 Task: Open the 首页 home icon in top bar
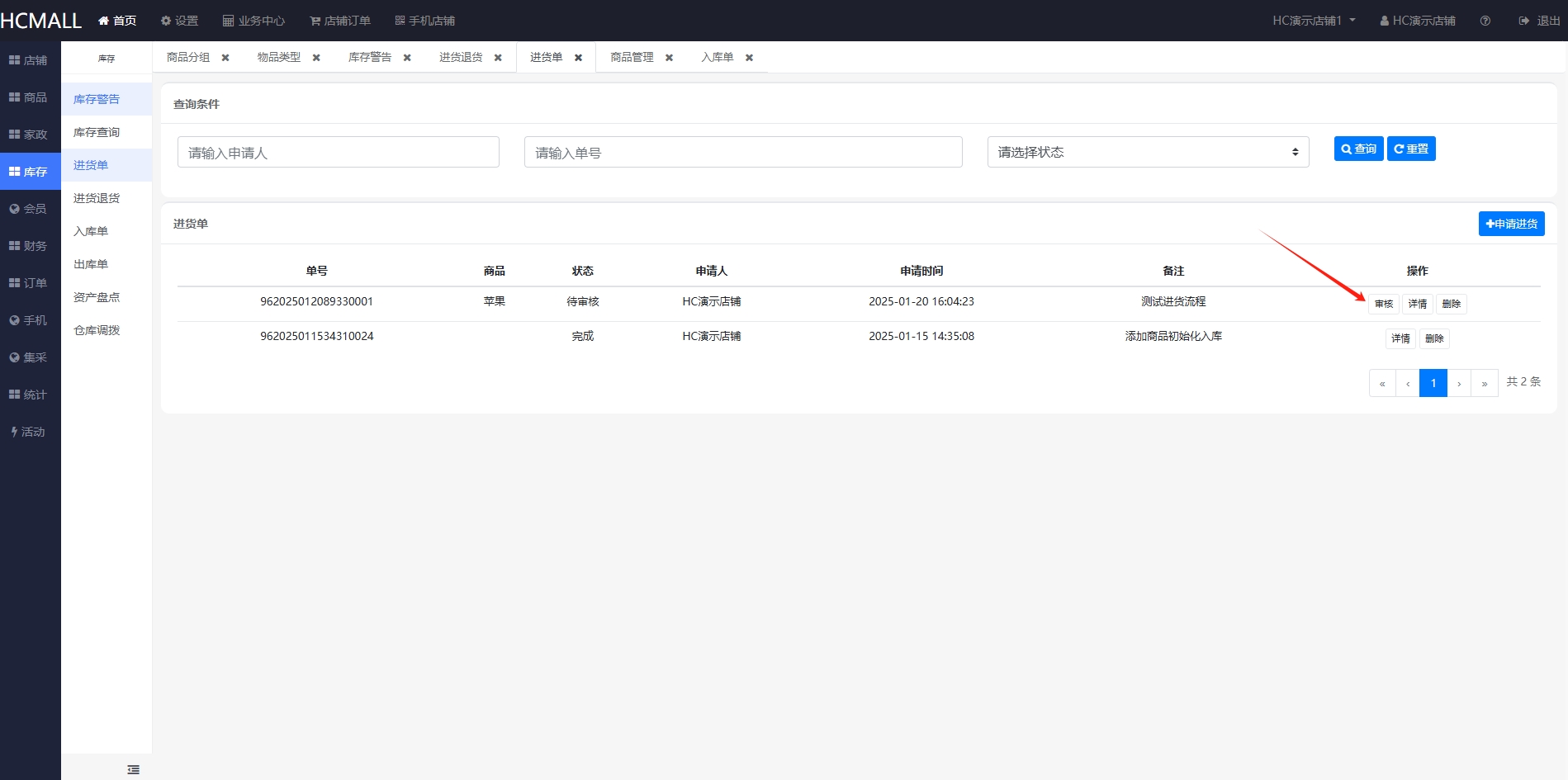coord(117,21)
